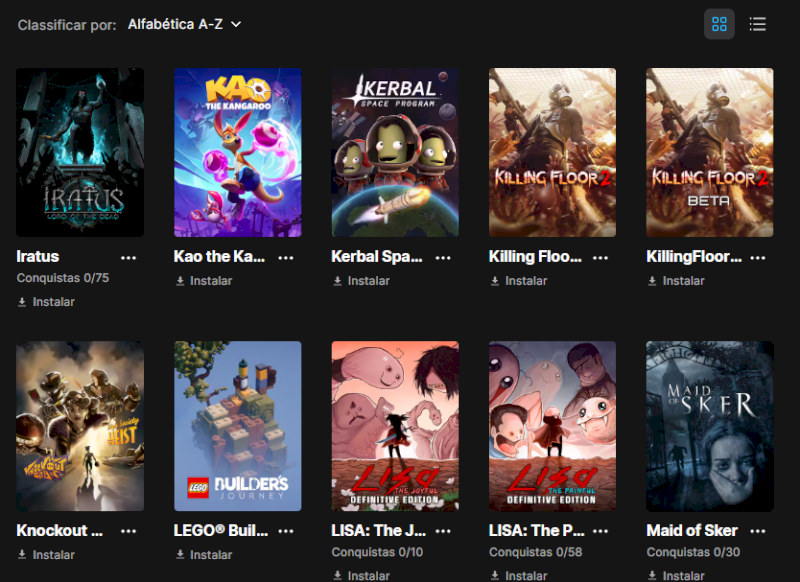
Task: Open the Maid of Sker cover thumbnail
Action: pyautogui.click(x=710, y=426)
